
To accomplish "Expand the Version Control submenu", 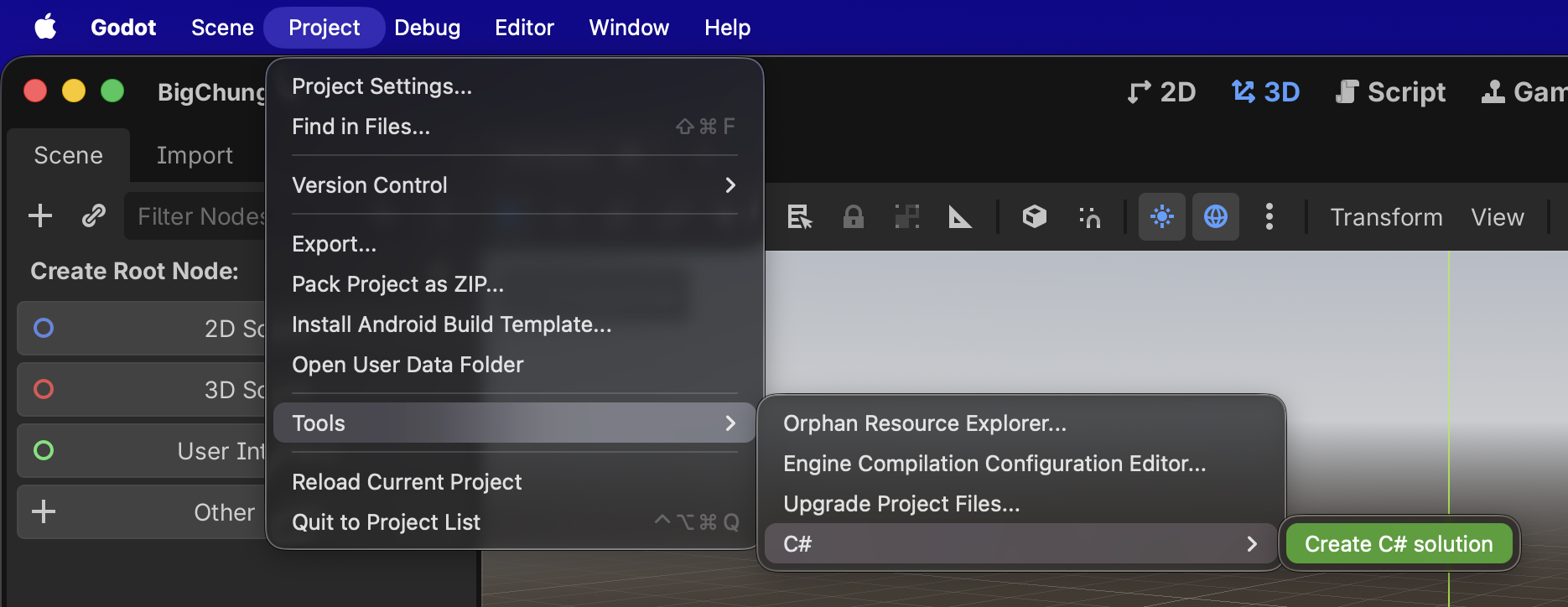I will (x=514, y=185).
